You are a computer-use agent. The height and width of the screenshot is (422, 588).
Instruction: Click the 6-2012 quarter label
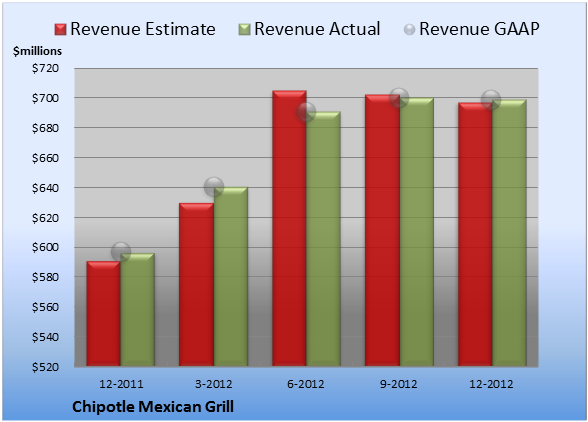[x=306, y=384]
